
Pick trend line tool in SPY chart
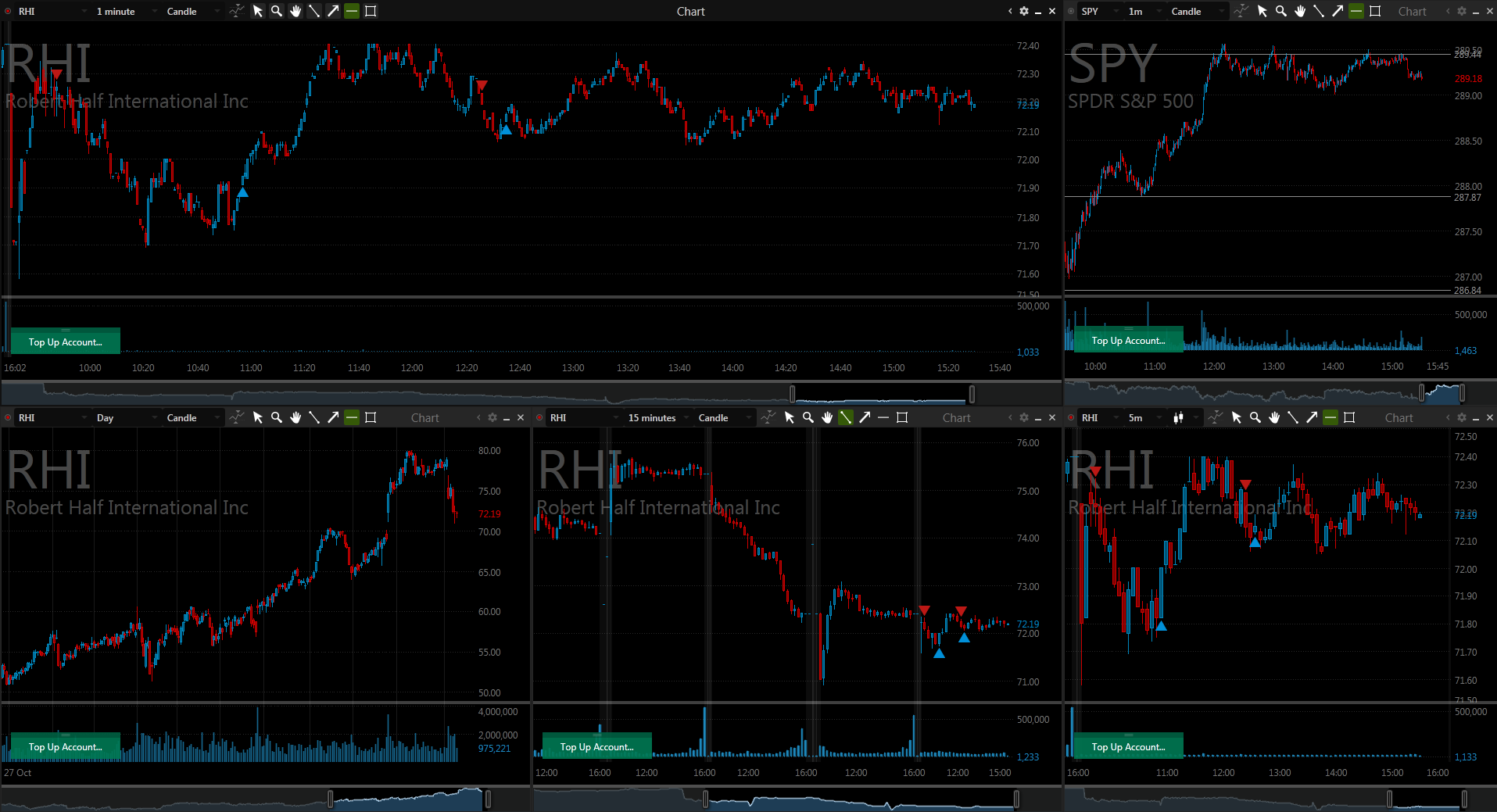coord(1319,11)
